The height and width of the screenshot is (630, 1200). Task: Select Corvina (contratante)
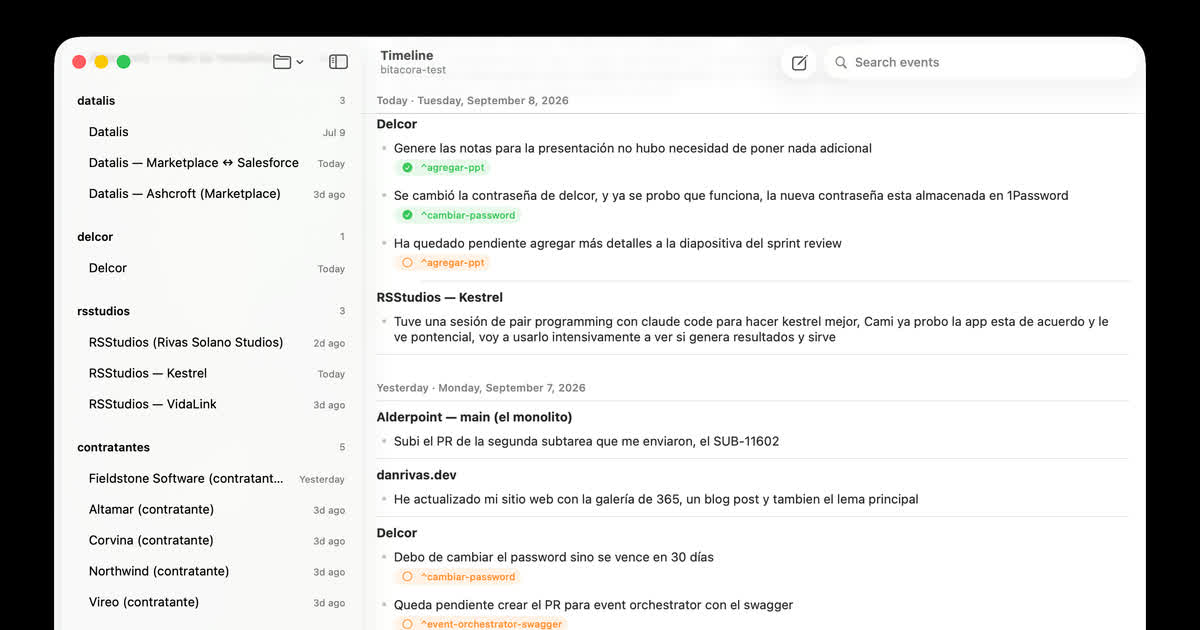coord(216,540)
